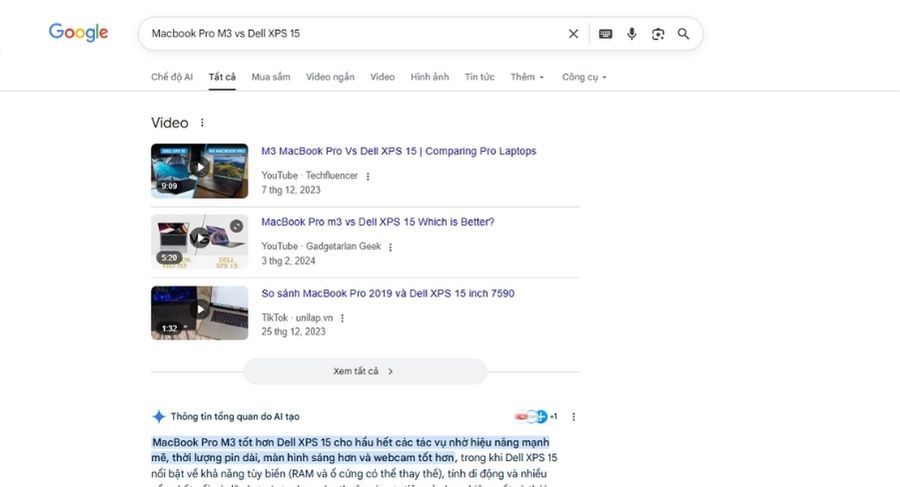This screenshot has width=900, height=487.
Task: Play the Techfluencer 9:09 video thumbnail
Action: (200, 171)
